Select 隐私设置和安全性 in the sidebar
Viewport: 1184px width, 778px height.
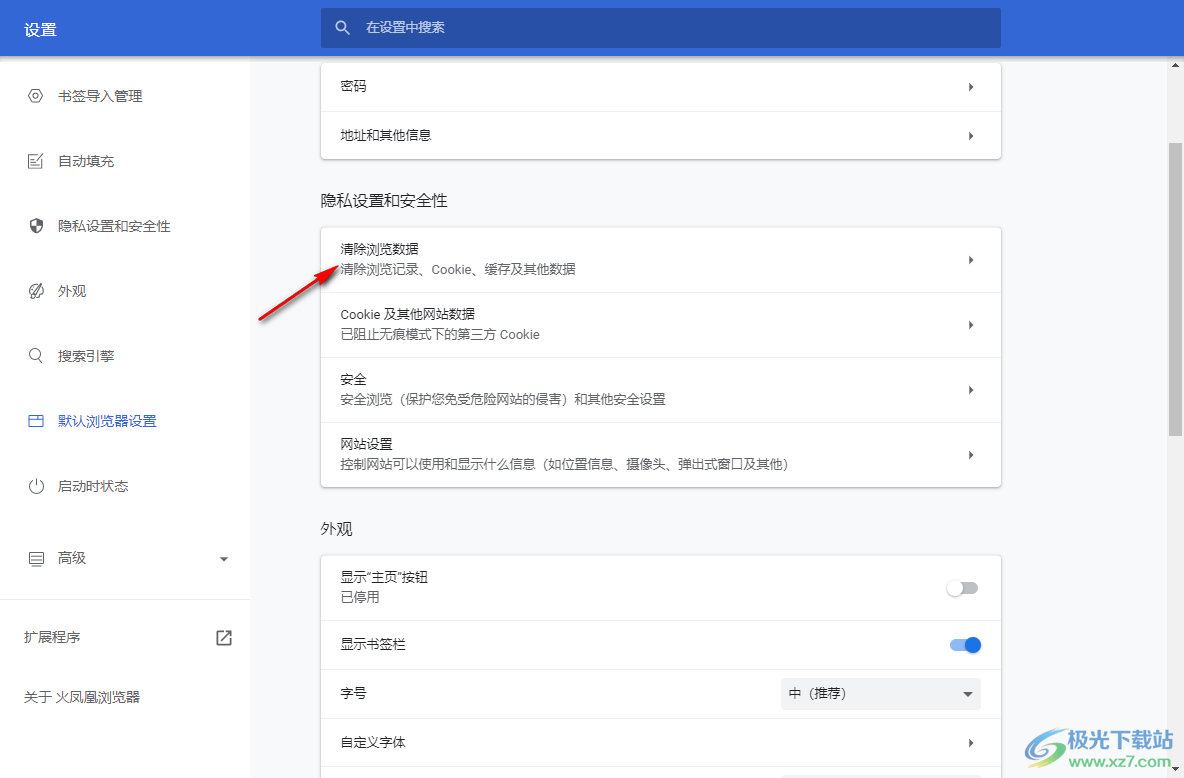(x=114, y=226)
